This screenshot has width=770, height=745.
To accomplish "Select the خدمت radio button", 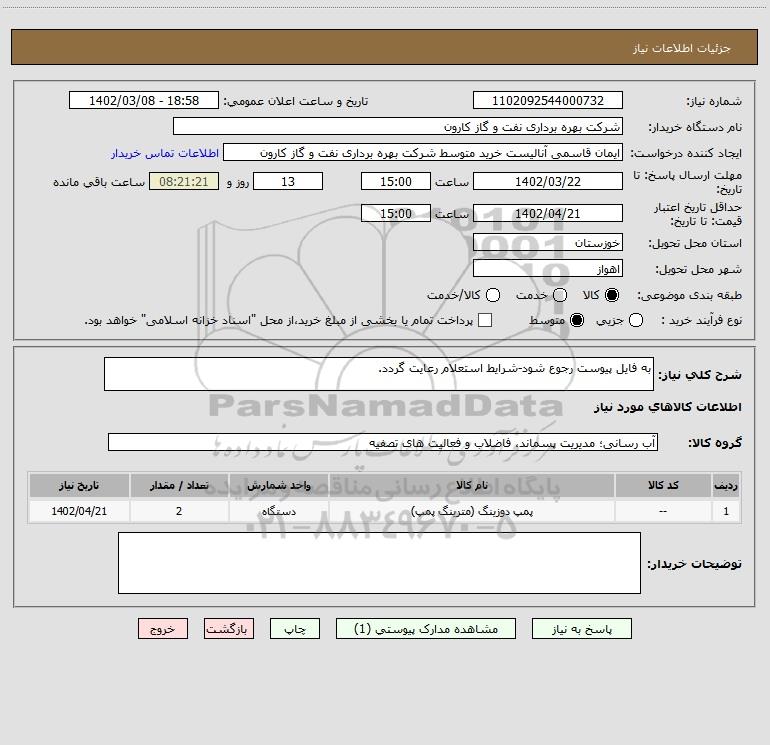I will pyautogui.click(x=560, y=295).
